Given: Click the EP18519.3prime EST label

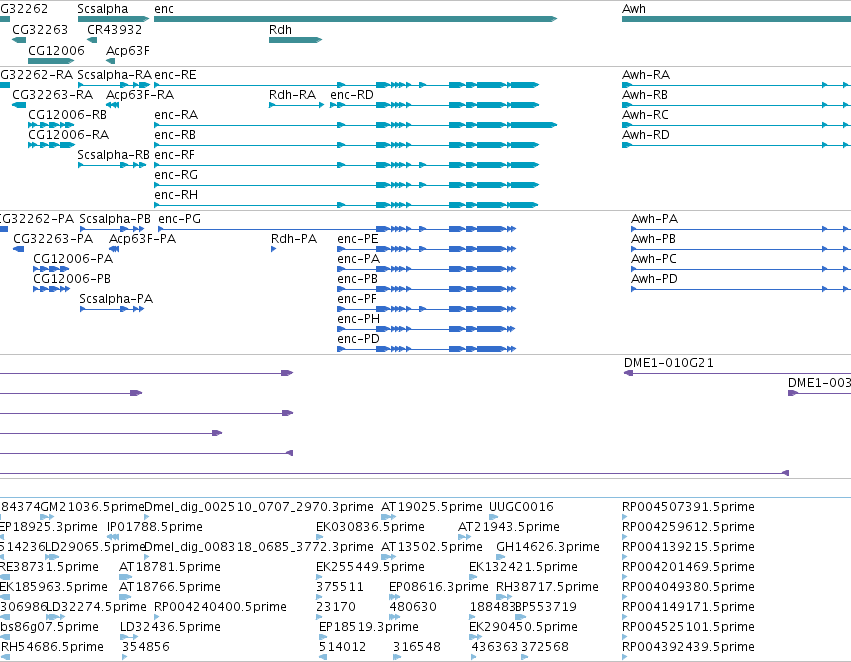Looking at the screenshot, I should pos(369,627).
